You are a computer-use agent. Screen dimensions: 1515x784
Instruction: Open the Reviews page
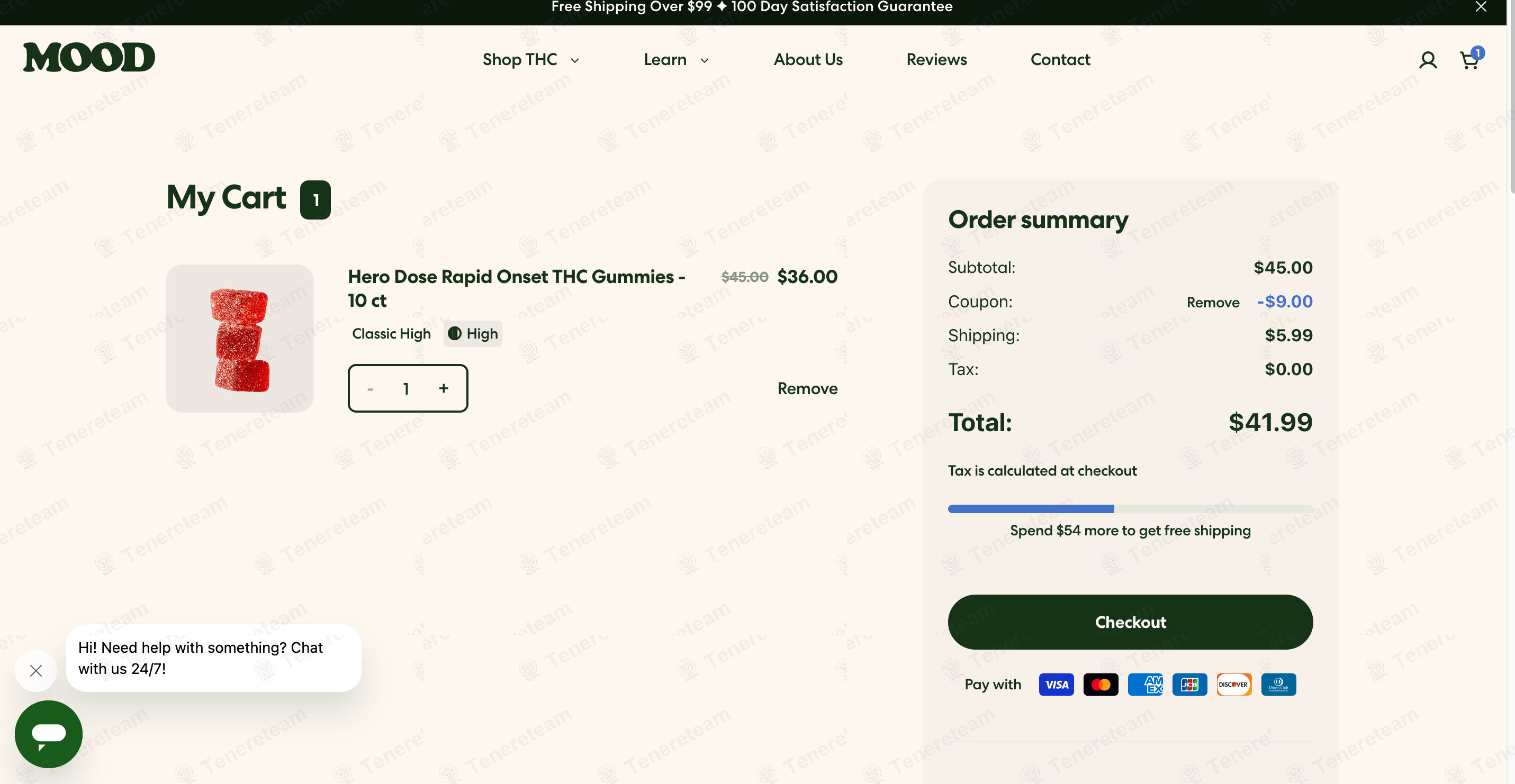(x=936, y=59)
